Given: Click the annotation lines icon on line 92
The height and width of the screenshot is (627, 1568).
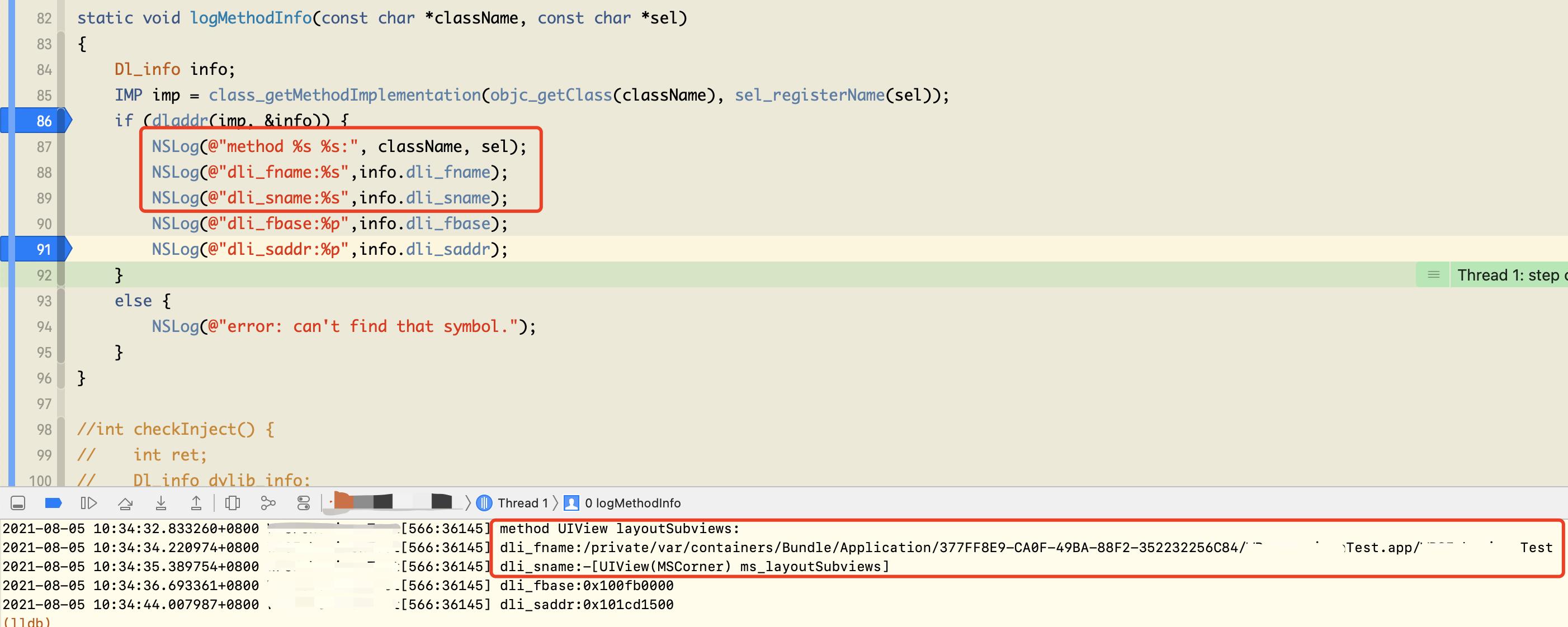Looking at the screenshot, I should [1433, 275].
